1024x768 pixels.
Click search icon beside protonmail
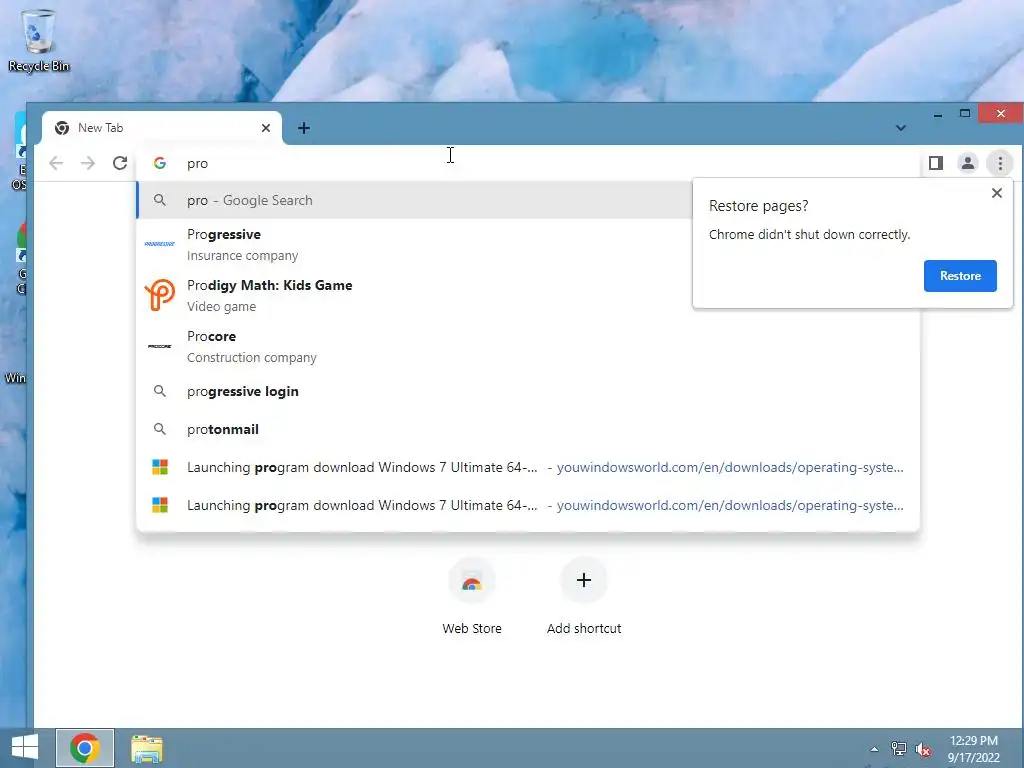(160, 429)
